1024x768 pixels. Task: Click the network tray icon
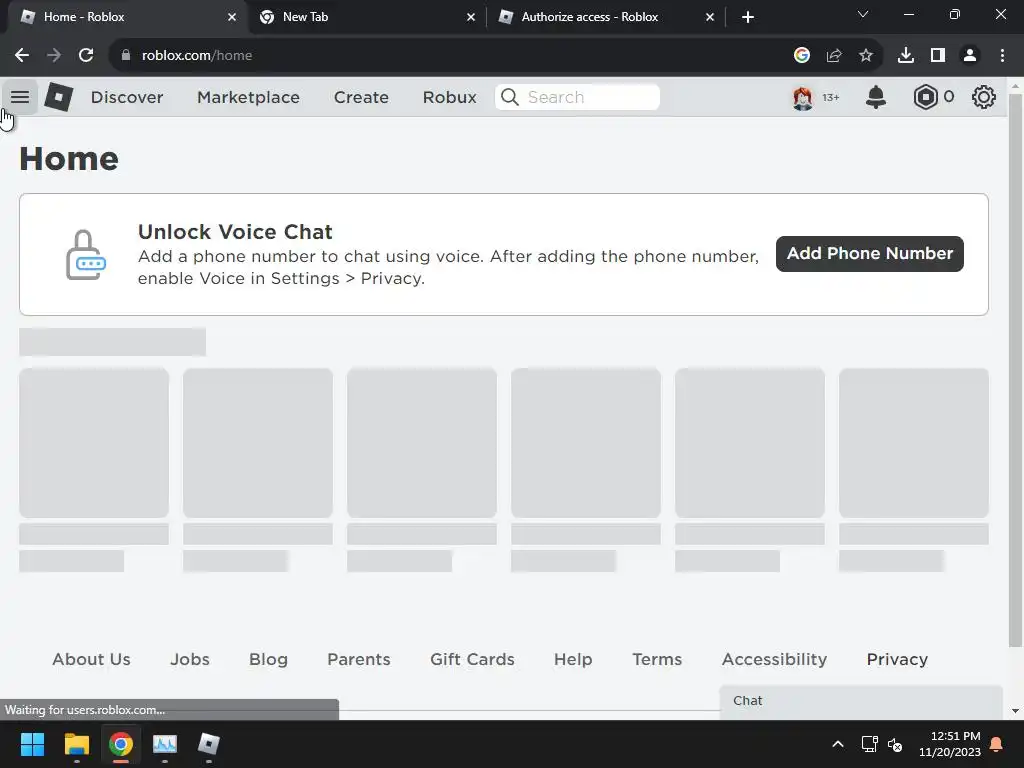tap(869, 744)
